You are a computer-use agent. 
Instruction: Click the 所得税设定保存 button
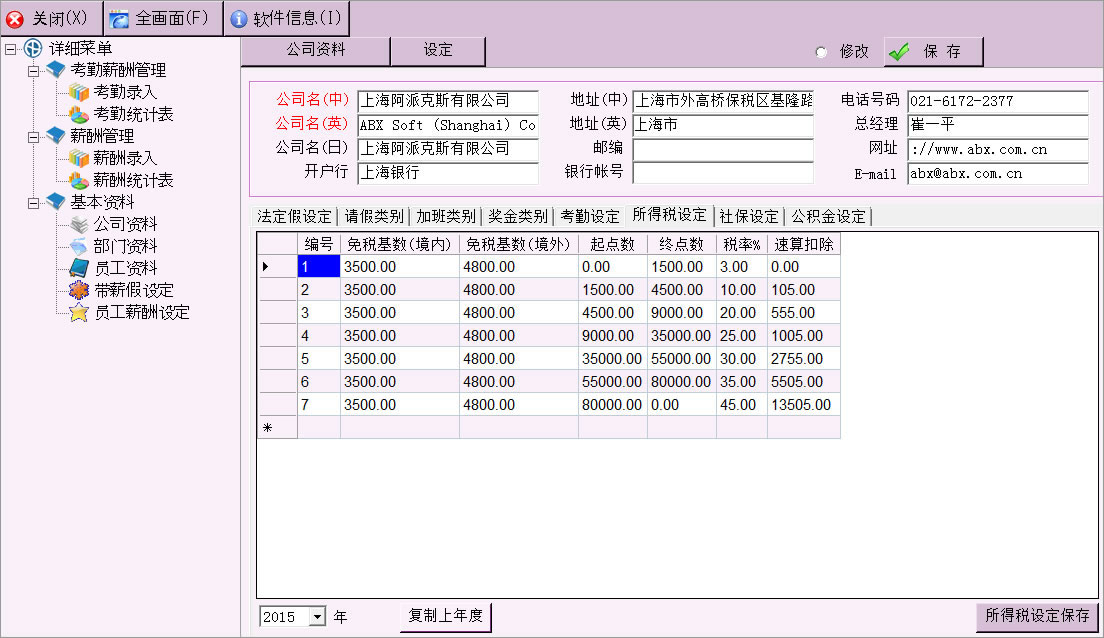(x=1037, y=616)
